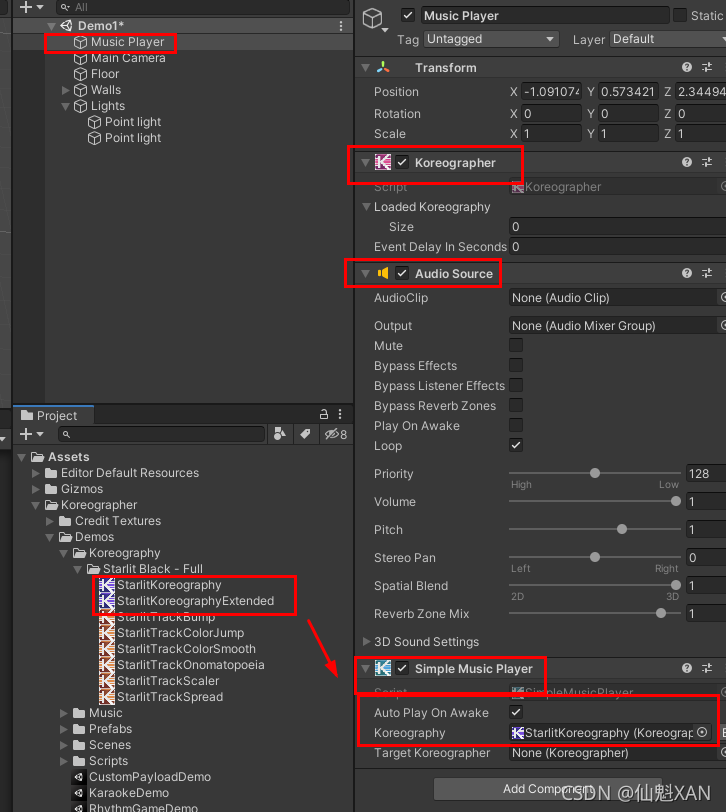Enable the Bypass Reverb Zones checkbox
Viewport: 726px width, 812px height.
[516, 405]
